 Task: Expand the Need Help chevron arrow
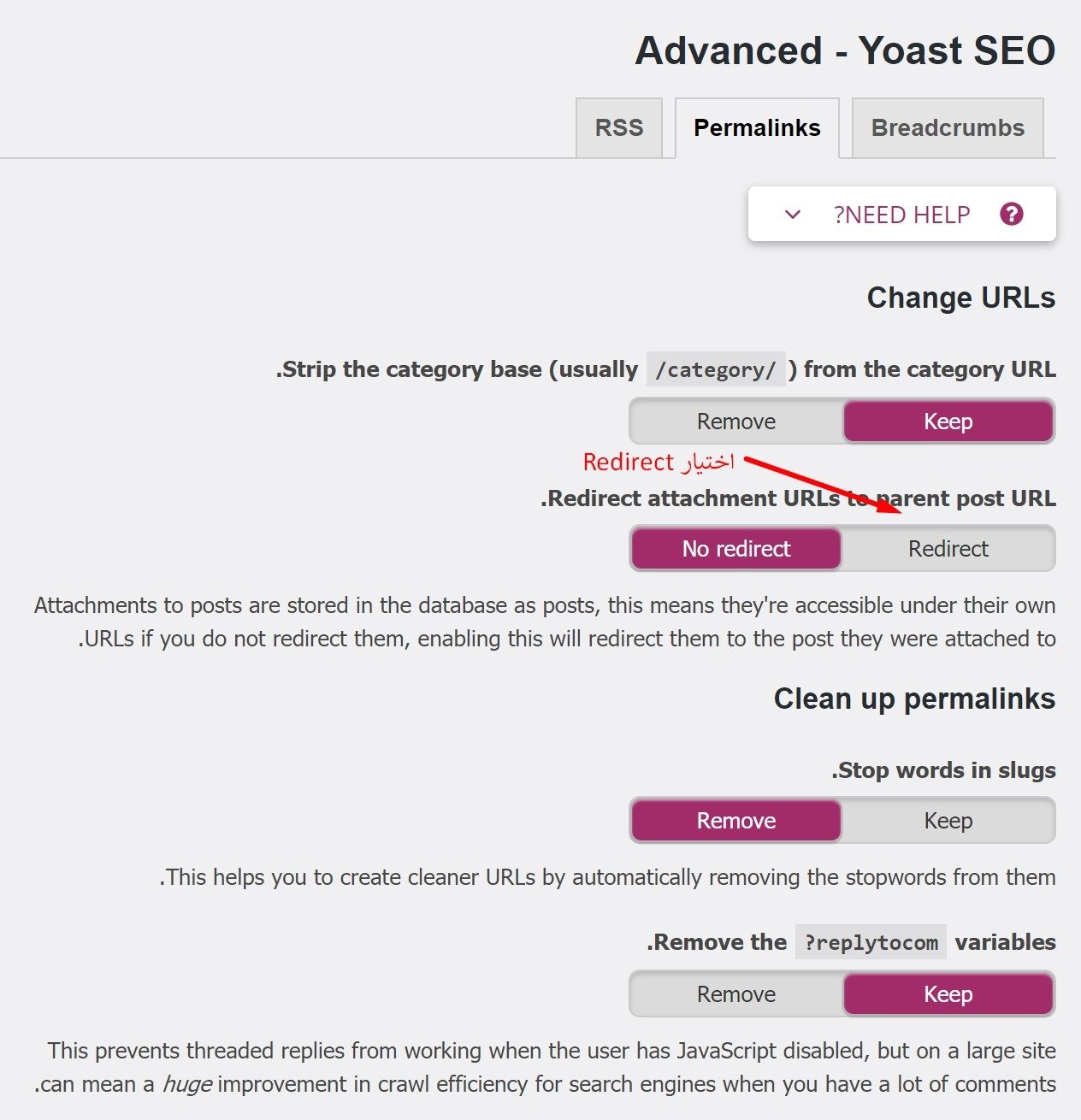[x=793, y=214]
